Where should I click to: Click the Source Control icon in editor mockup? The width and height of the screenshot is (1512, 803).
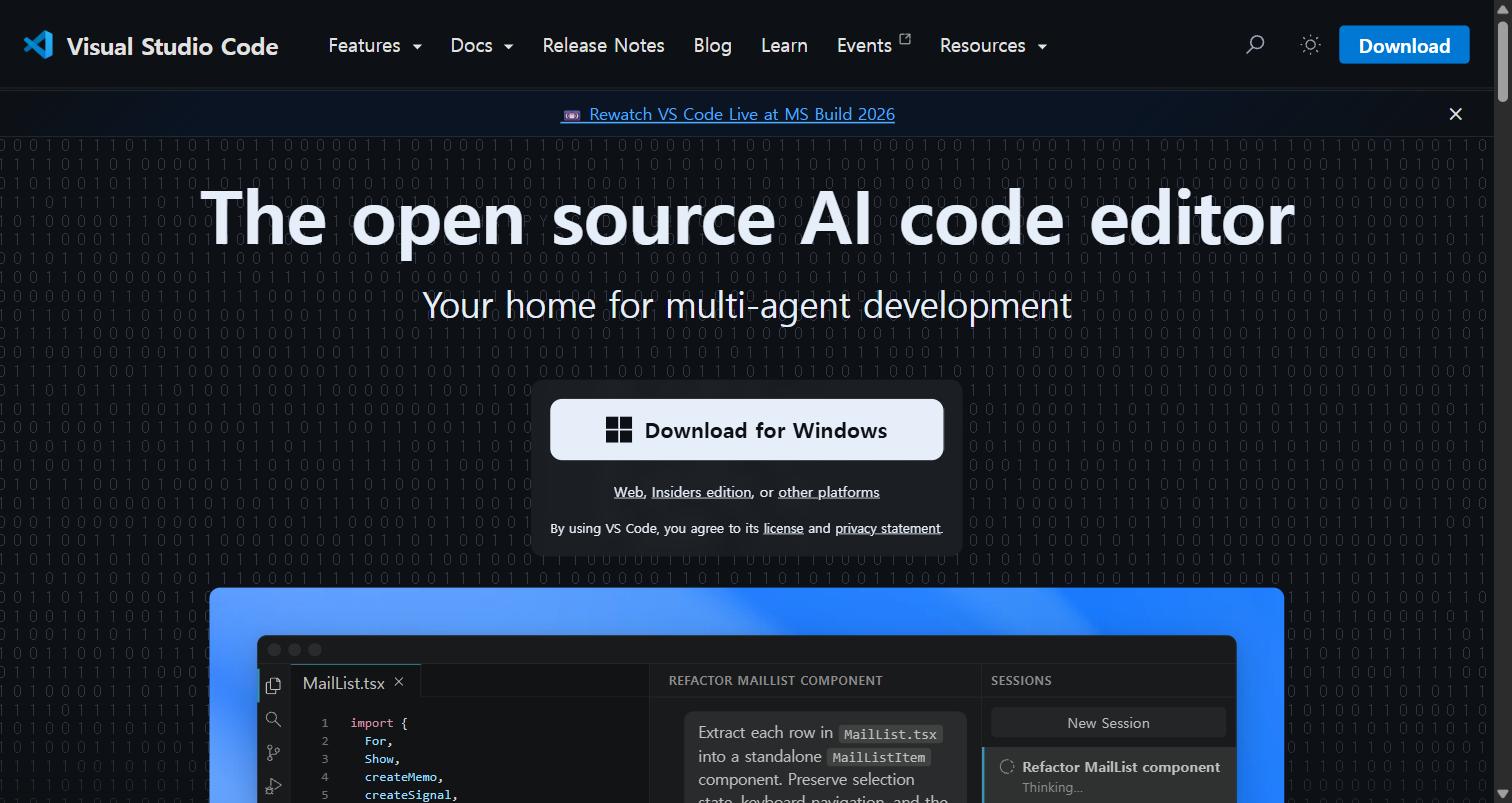(273, 753)
